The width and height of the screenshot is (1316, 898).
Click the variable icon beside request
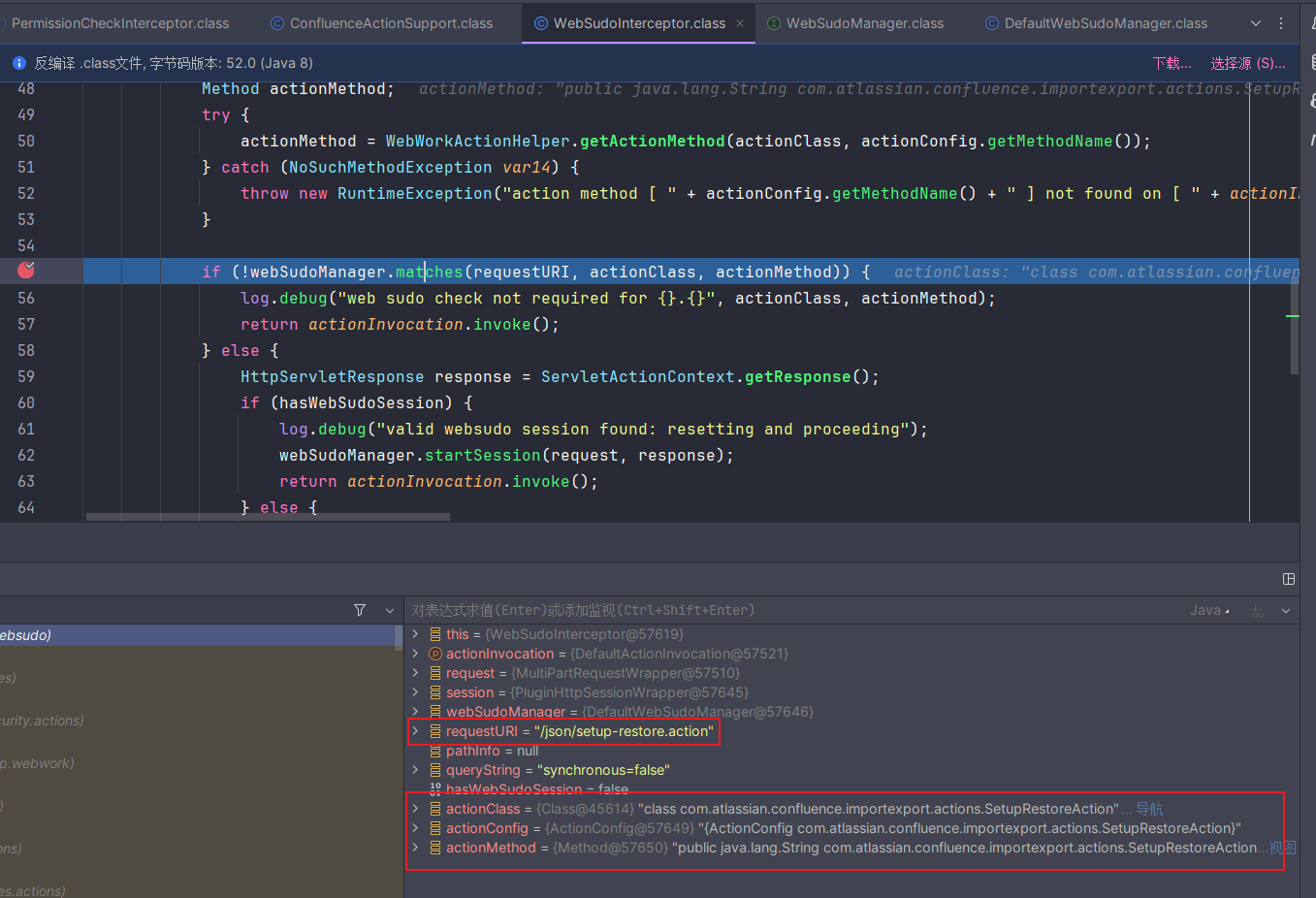[x=435, y=673]
